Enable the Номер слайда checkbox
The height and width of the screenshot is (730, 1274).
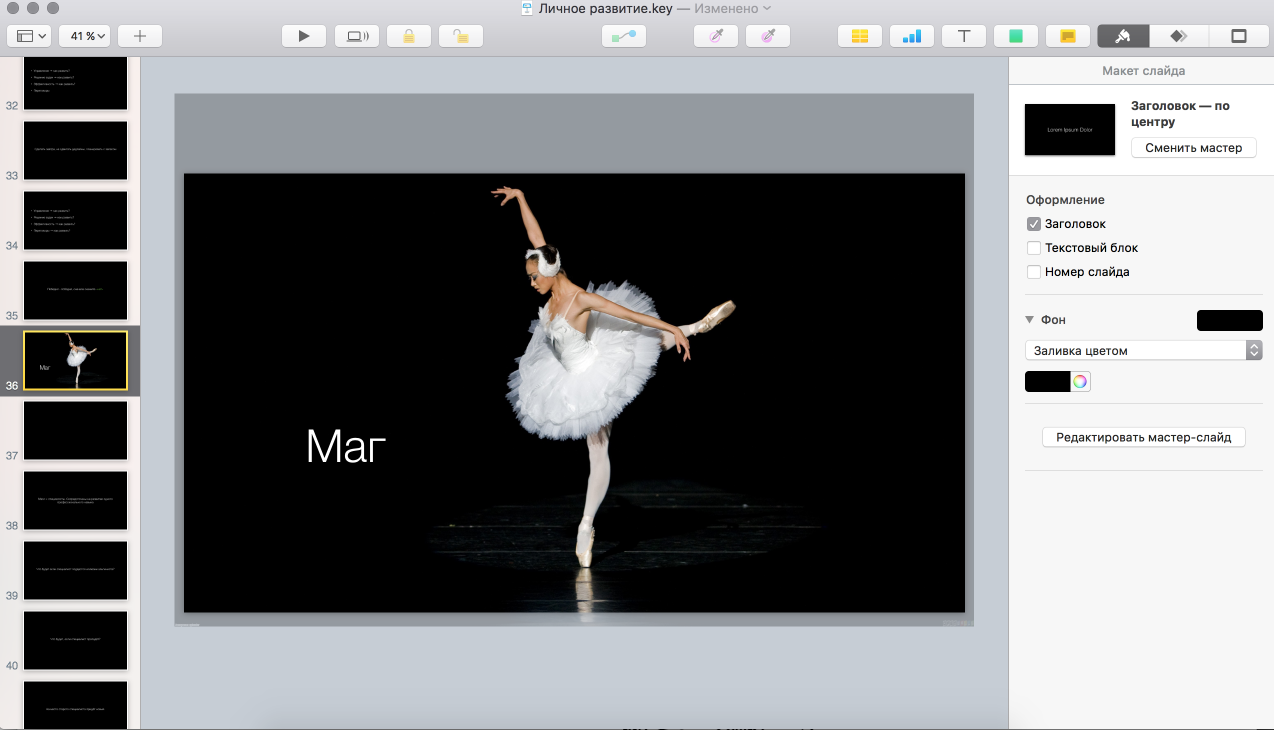click(x=1034, y=272)
